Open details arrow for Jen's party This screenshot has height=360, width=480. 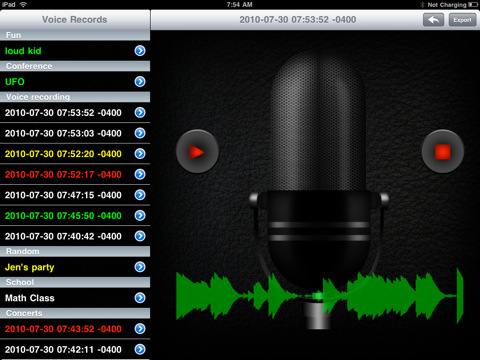coord(140,267)
